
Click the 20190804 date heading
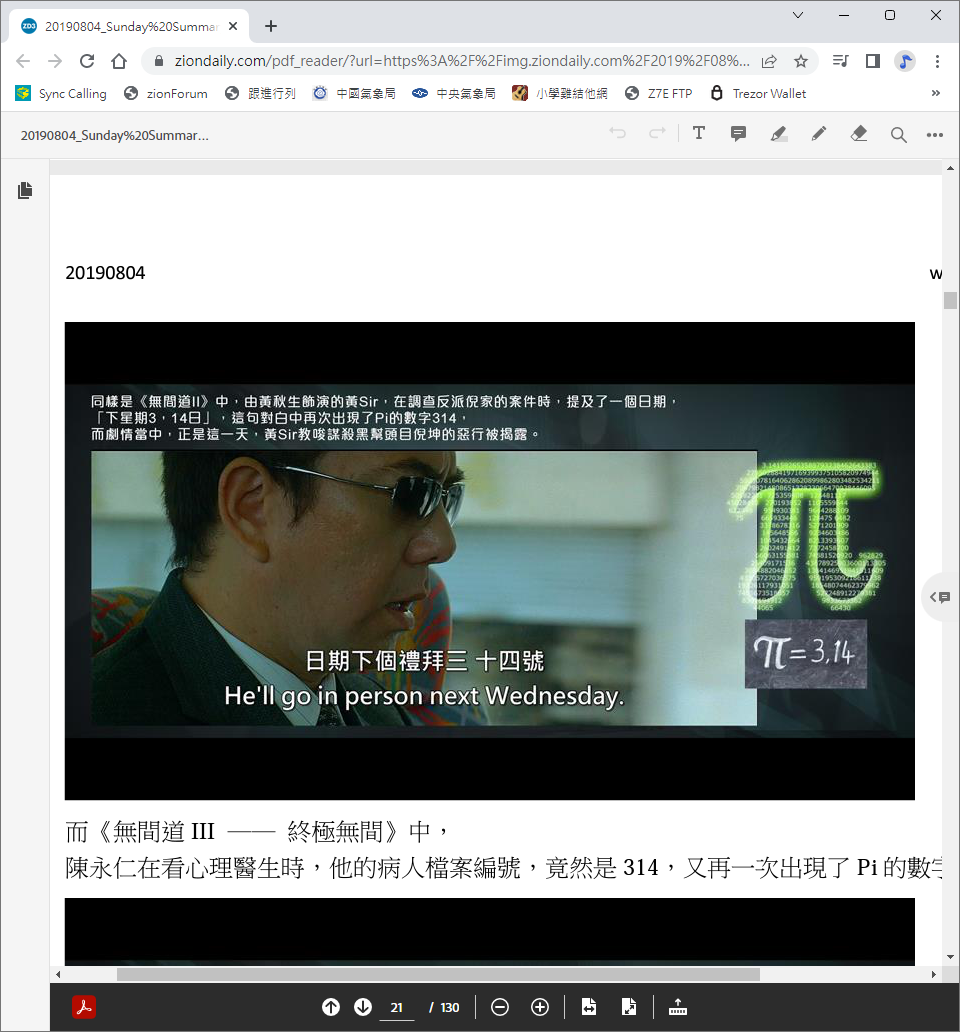point(105,273)
